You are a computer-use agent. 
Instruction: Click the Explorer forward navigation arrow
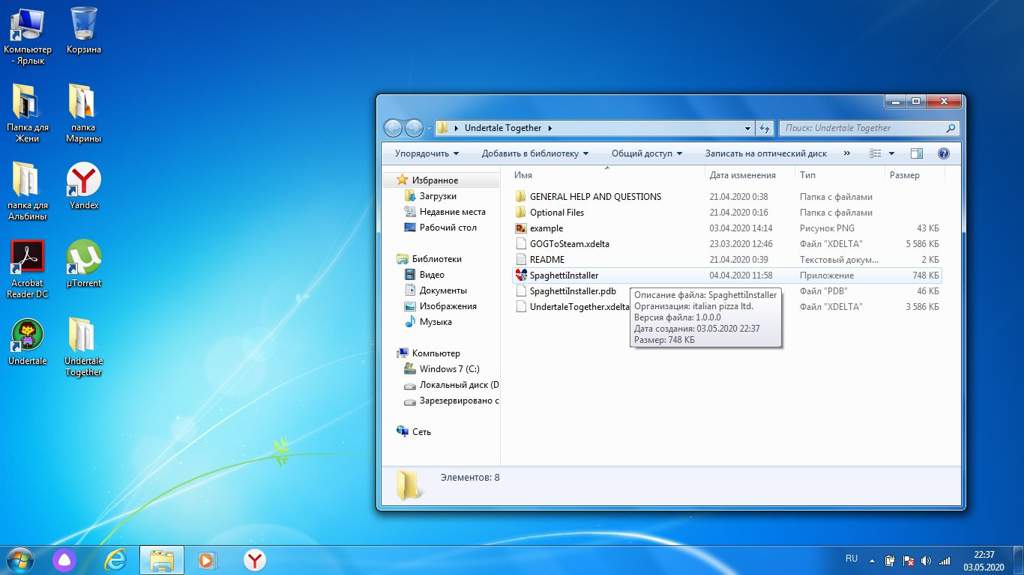point(413,128)
